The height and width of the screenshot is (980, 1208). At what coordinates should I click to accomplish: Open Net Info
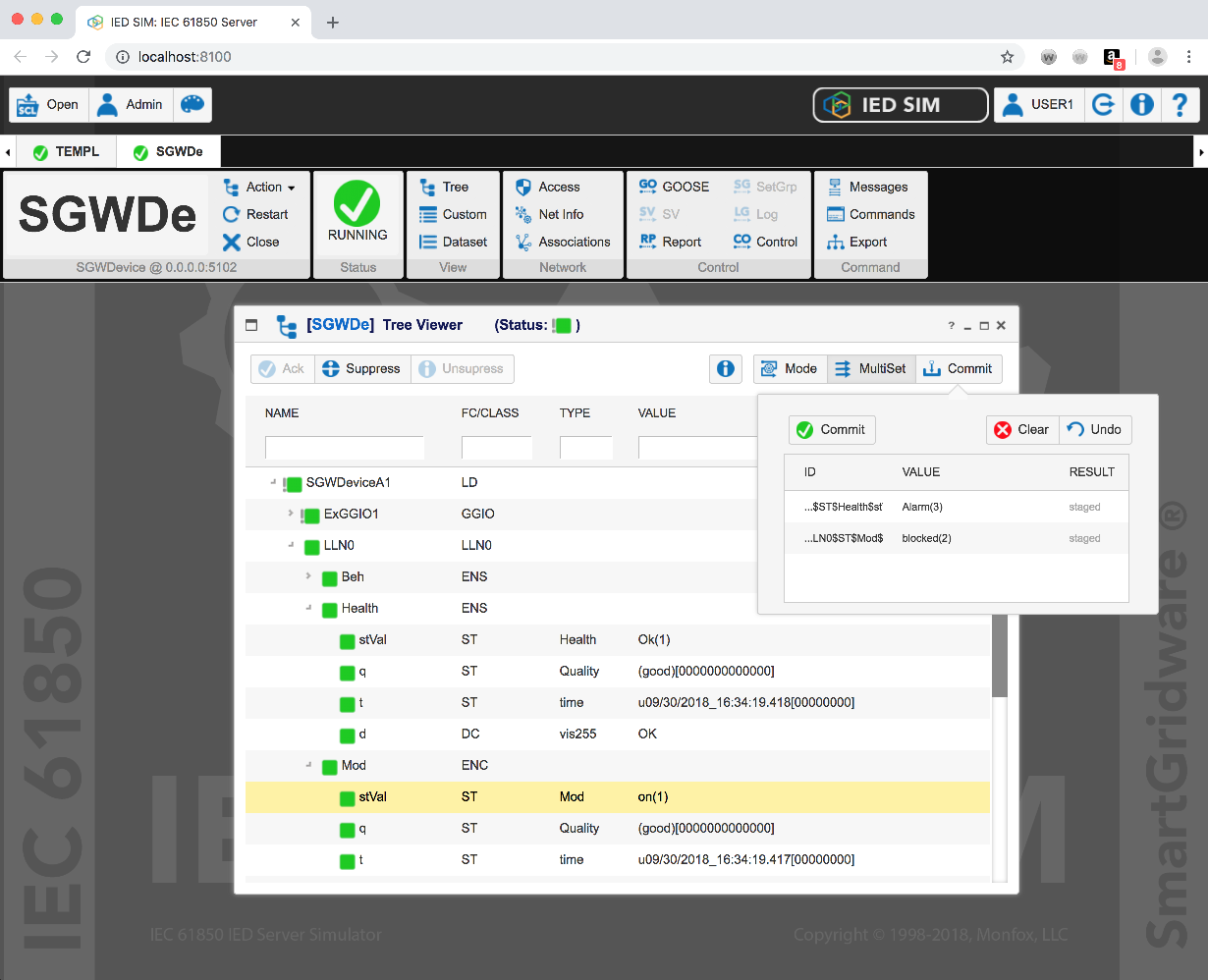coord(549,214)
